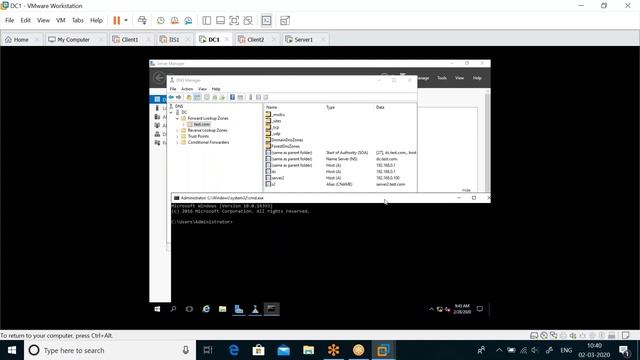The height and width of the screenshot is (360, 640).
Task: Open the VMware File menu
Action: [9, 20]
